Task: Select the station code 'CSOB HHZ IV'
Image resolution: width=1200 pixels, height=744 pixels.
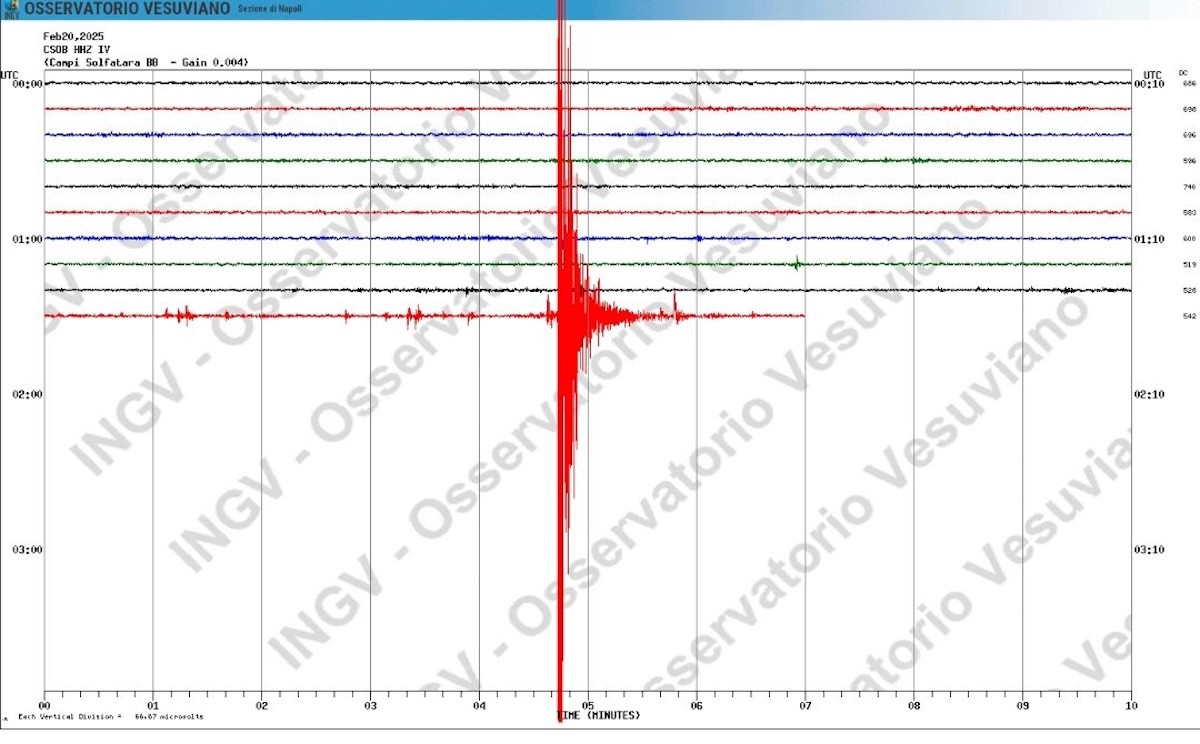Action: [x=76, y=49]
